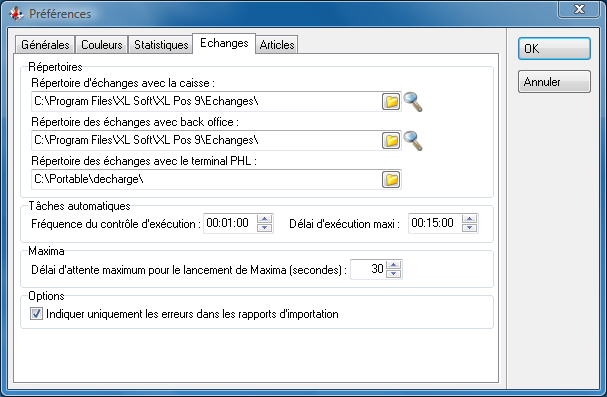
Task: Decrease Maxima launch wait seconds
Action: (x=394, y=273)
